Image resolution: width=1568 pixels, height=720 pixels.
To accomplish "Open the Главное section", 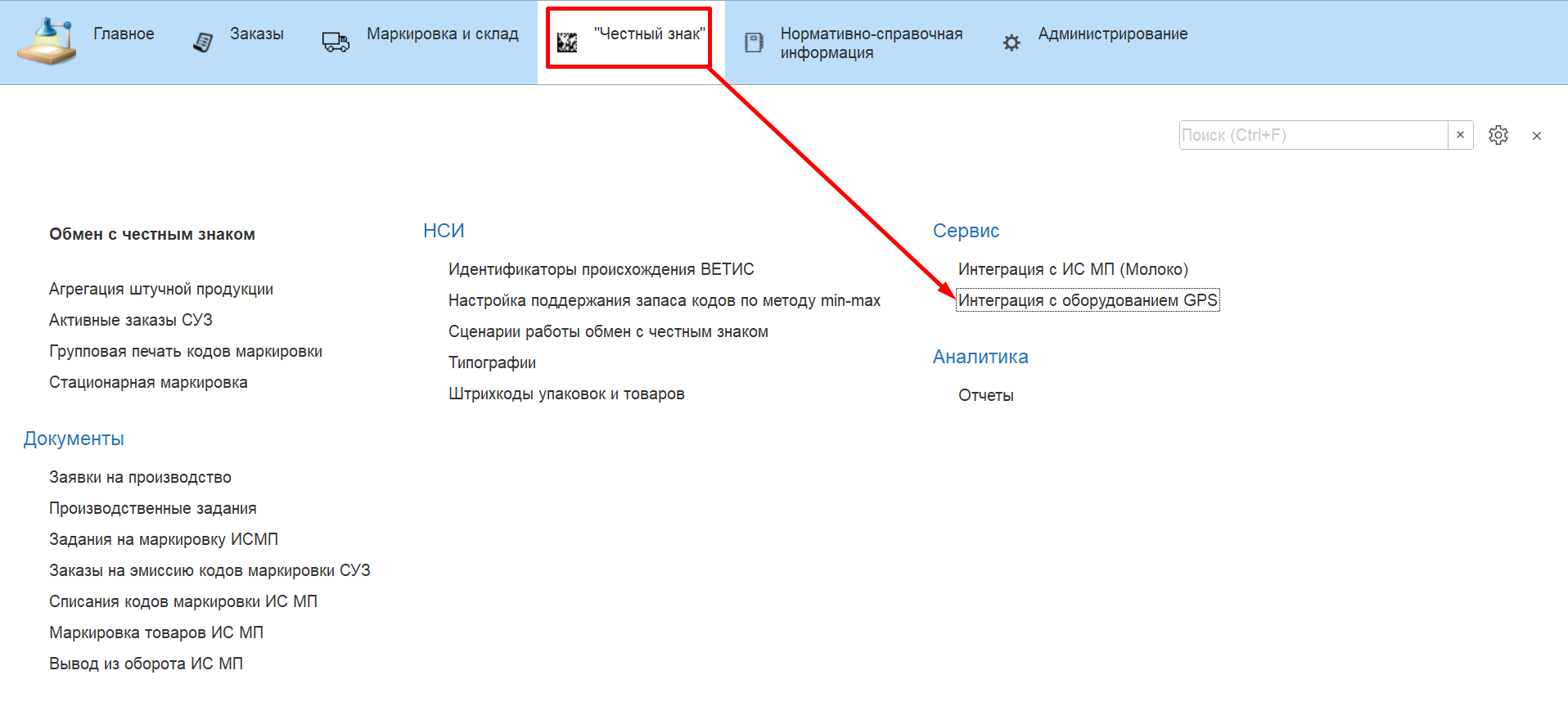I will point(124,34).
